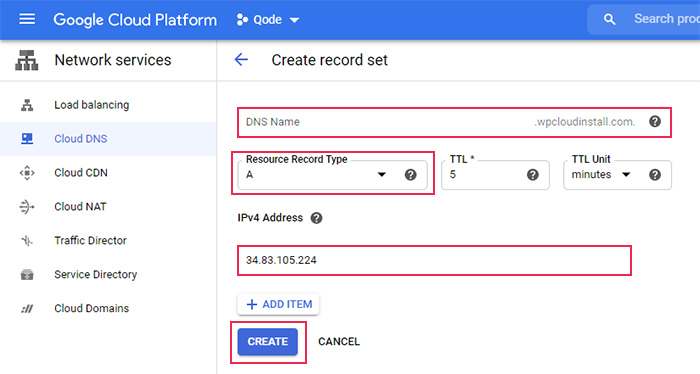700x374 pixels.
Task: Click the Network services heading
Action: coord(113,60)
